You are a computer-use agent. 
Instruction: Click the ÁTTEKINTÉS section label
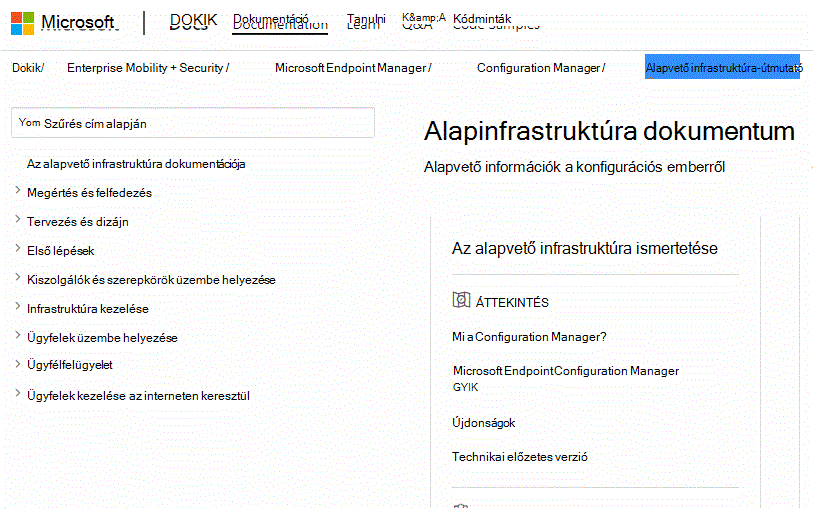pyautogui.click(x=512, y=302)
